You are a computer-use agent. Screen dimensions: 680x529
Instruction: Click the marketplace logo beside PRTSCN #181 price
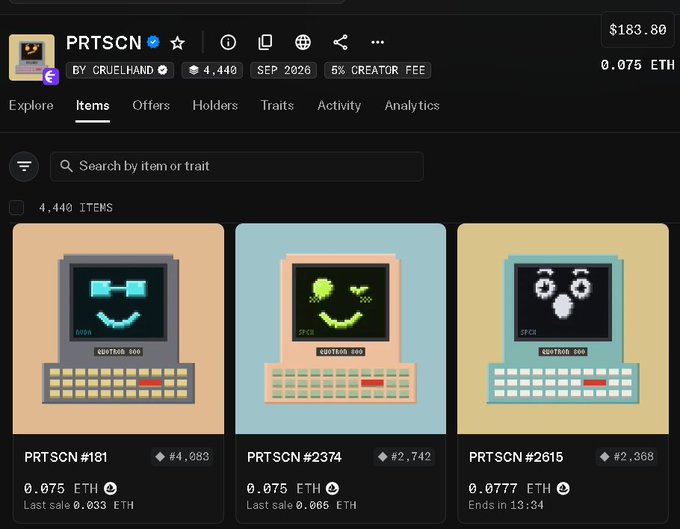coord(110,489)
